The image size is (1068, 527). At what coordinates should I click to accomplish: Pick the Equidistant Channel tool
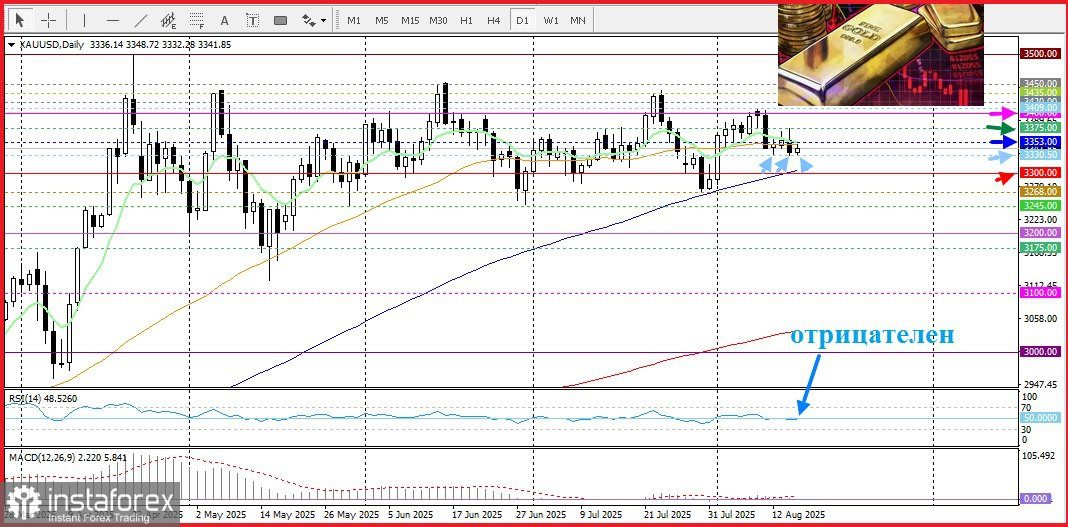coord(169,20)
